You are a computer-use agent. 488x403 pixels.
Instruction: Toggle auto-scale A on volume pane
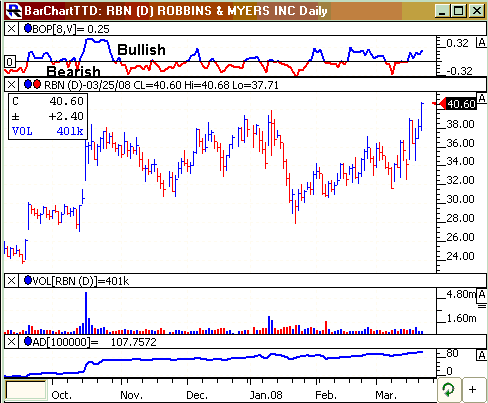[482, 294]
